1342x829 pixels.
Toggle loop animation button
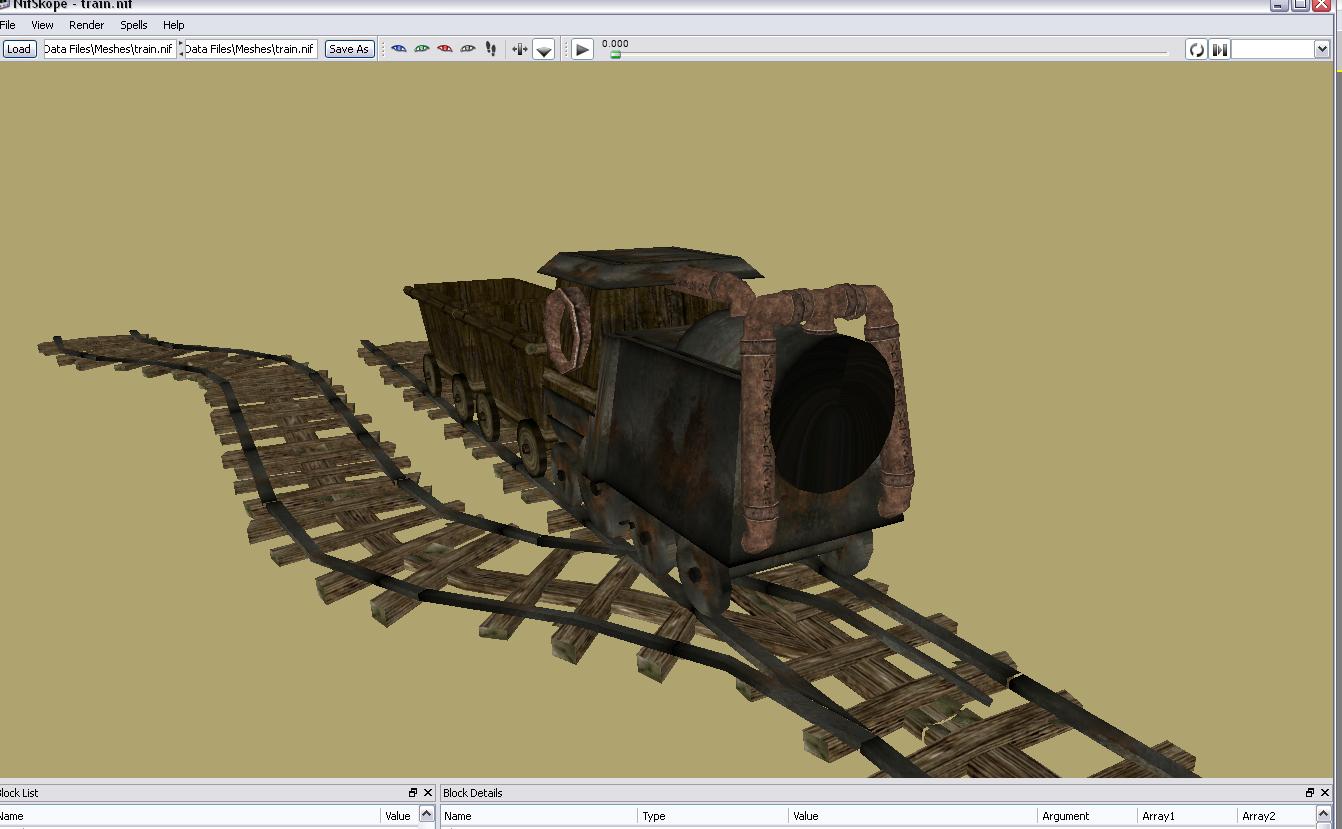tap(1196, 49)
